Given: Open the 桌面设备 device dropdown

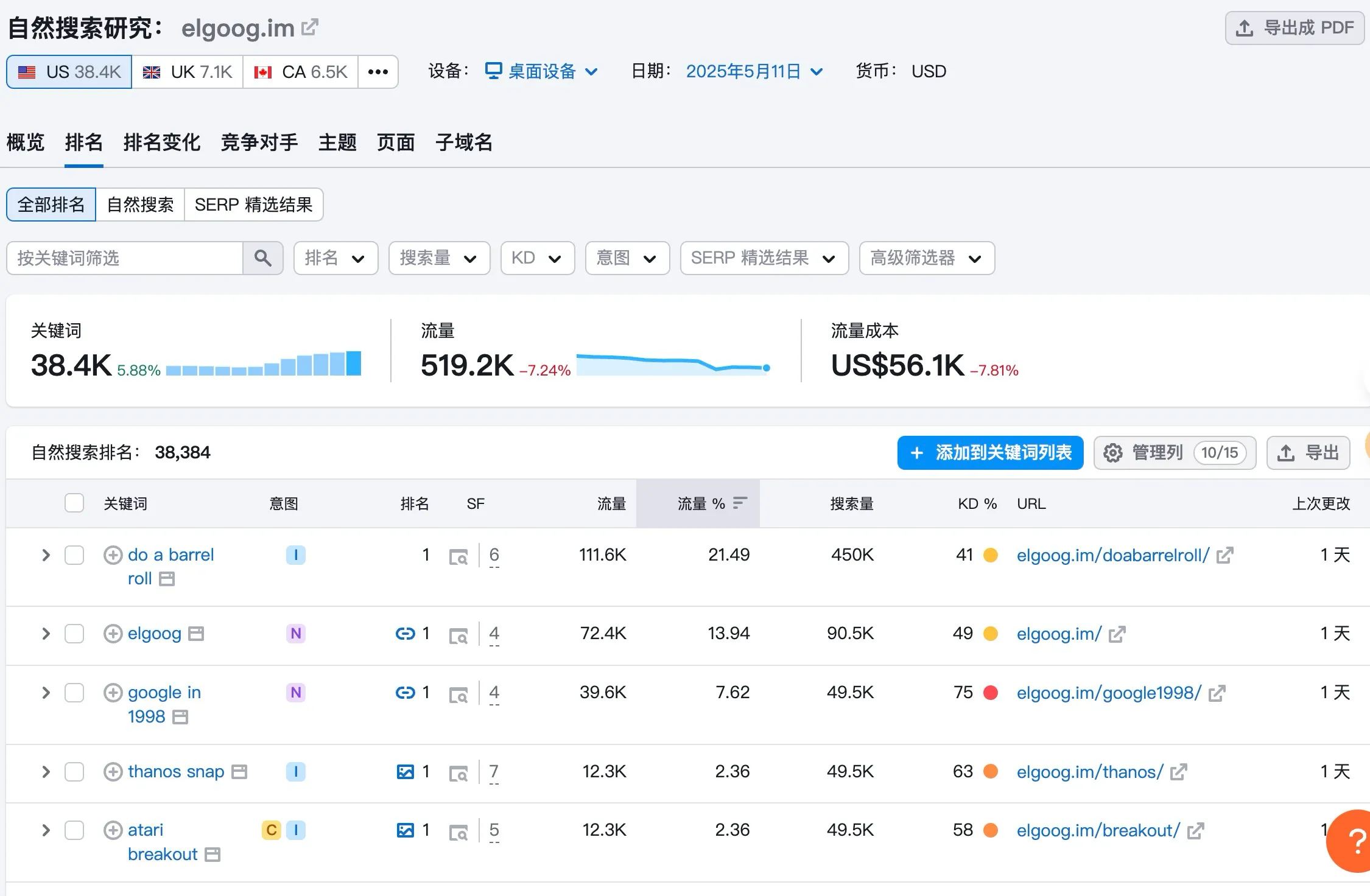Looking at the screenshot, I should (x=541, y=71).
